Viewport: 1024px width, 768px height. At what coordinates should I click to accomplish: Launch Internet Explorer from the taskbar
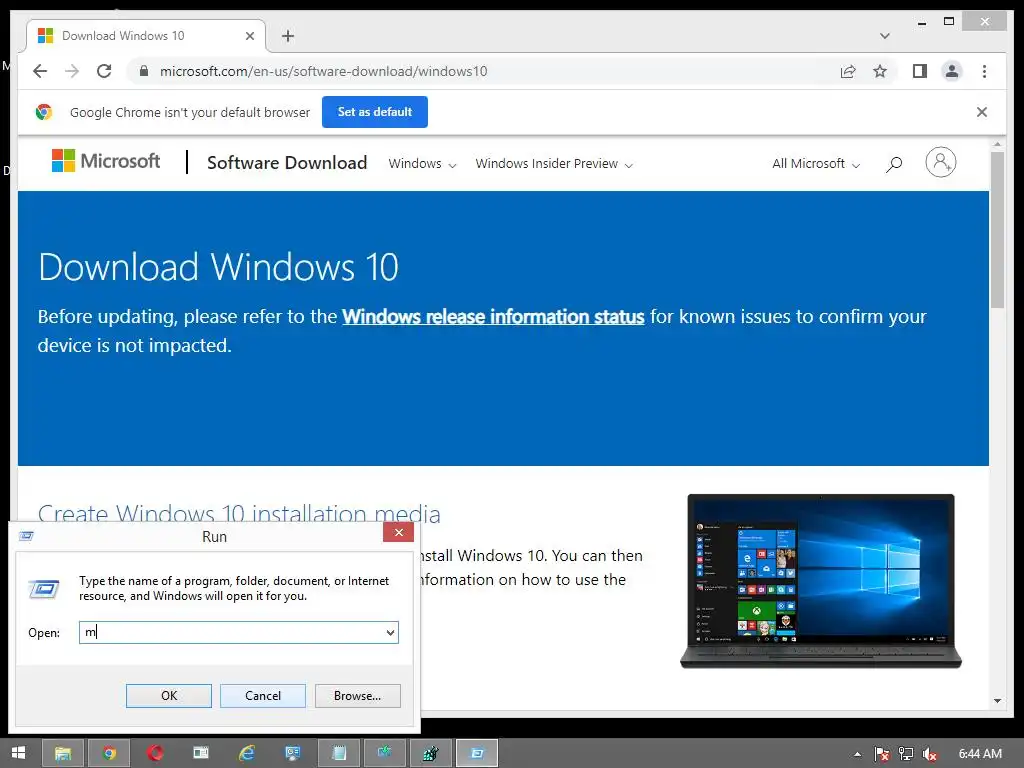coord(247,753)
